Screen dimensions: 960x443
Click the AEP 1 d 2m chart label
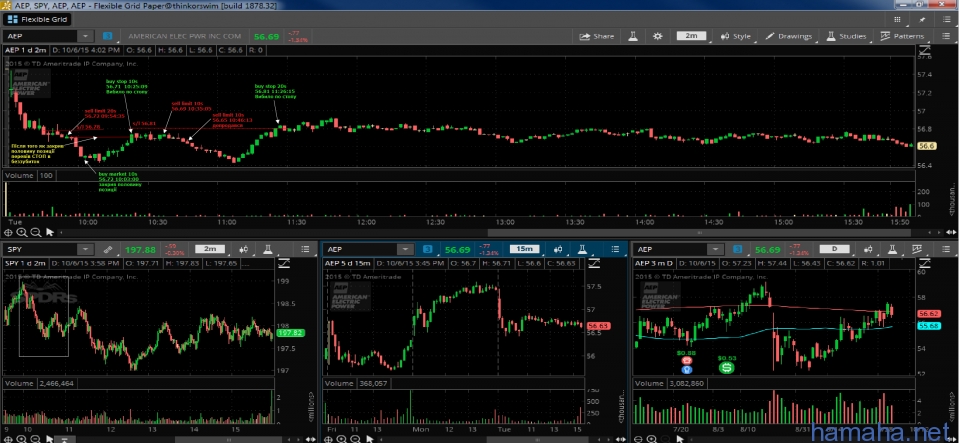tap(25, 50)
